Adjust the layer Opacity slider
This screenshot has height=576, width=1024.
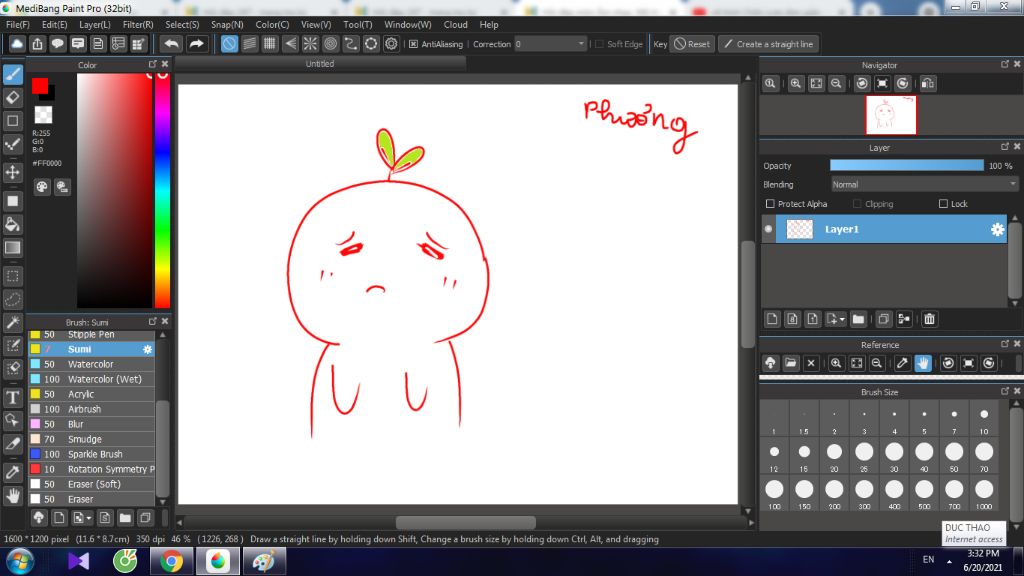(906, 166)
